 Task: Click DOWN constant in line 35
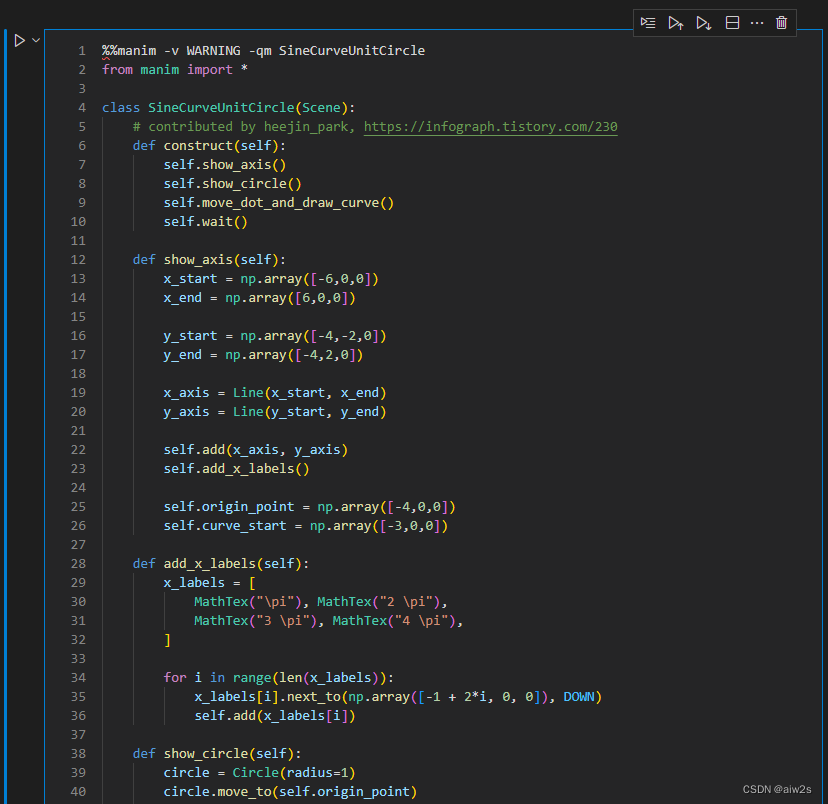pyautogui.click(x=579, y=697)
